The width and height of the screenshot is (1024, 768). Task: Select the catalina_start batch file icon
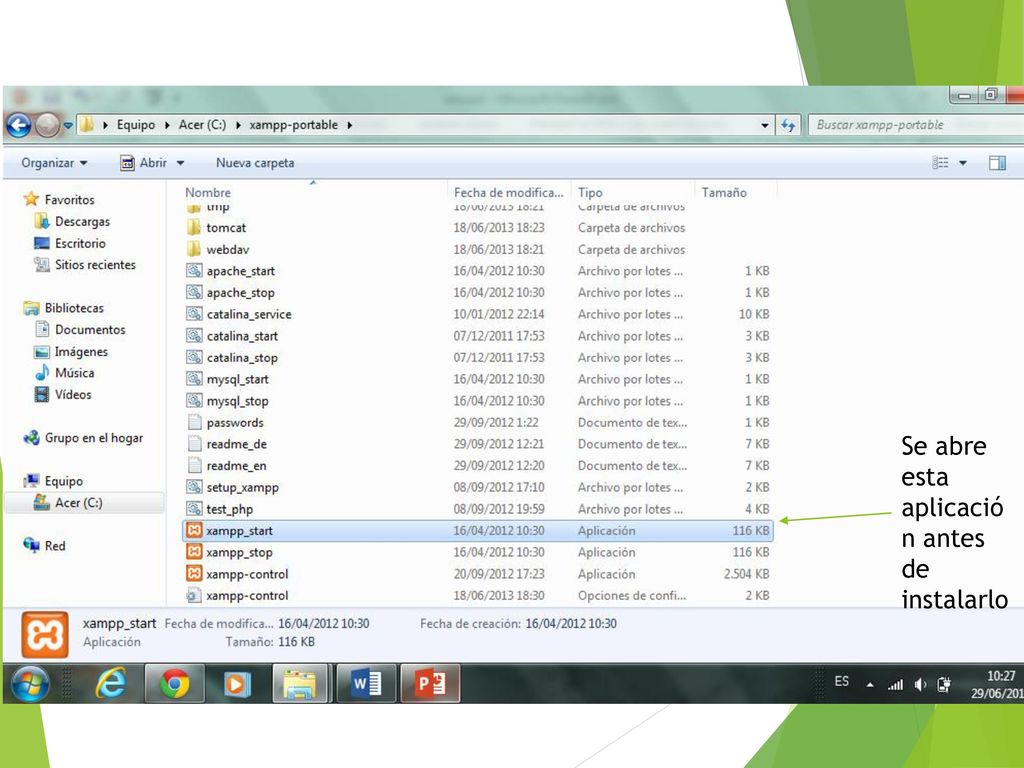[x=194, y=336]
